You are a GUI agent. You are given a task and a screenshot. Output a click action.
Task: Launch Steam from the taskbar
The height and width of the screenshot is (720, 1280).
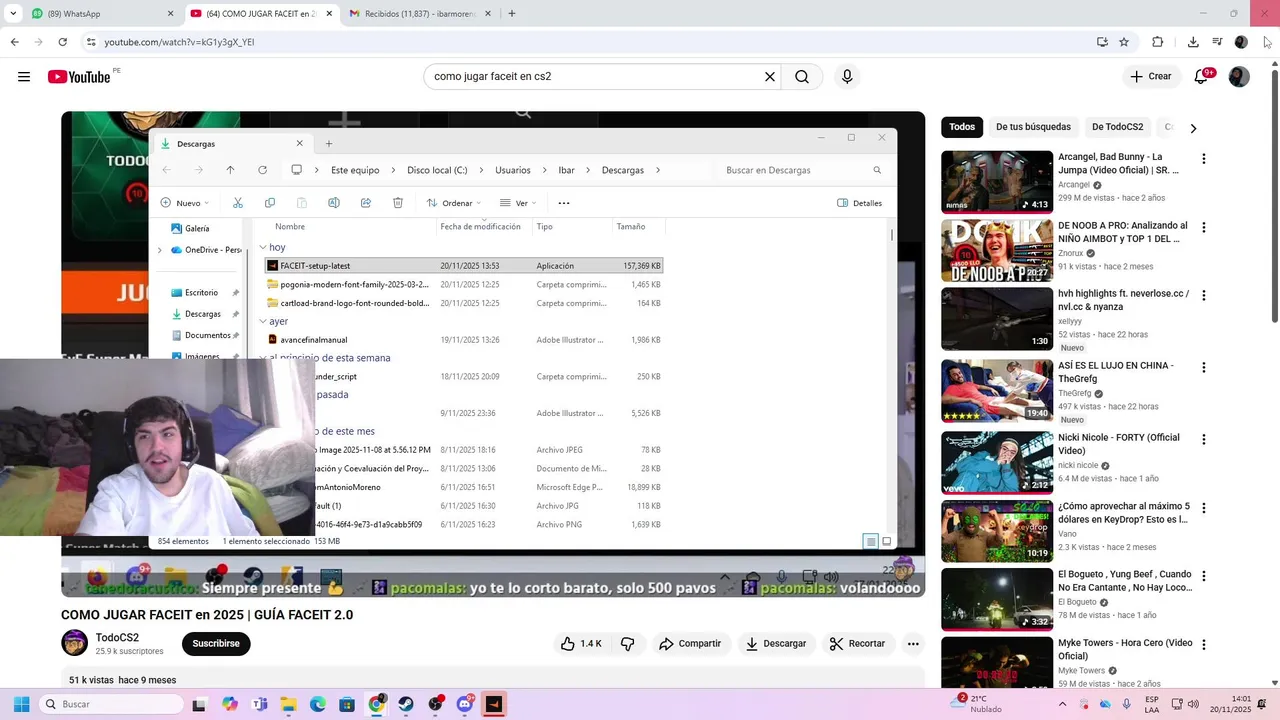click(x=406, y=704)
